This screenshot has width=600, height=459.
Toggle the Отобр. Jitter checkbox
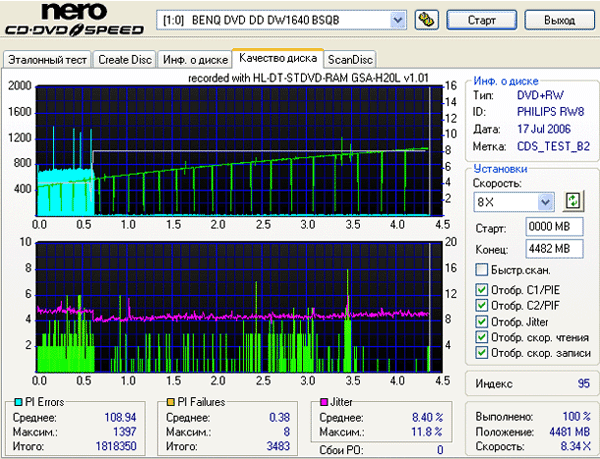(x=482, y=322)
